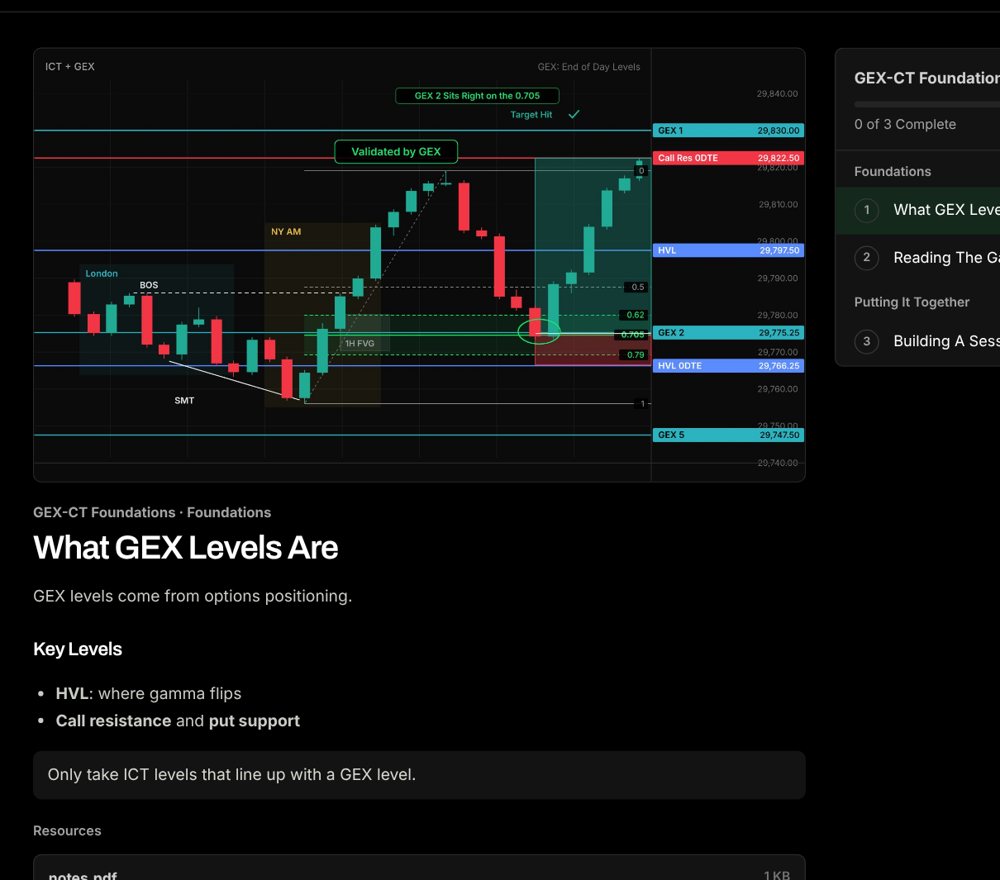The height and width of the screenshot is (880, 1000).
Task: Click the 'Putting It Together' section header
Action: tap(911, 302)
